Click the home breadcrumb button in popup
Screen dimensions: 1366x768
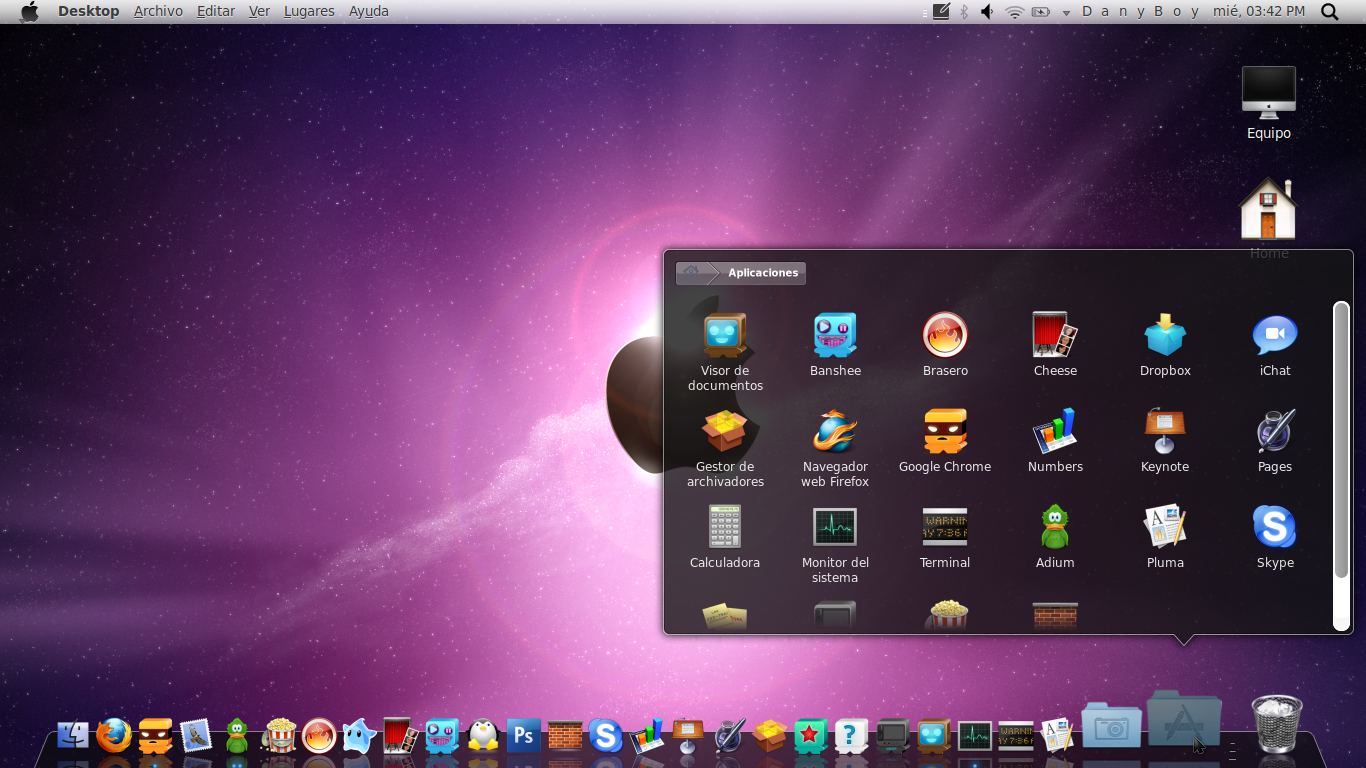[691, 273]
